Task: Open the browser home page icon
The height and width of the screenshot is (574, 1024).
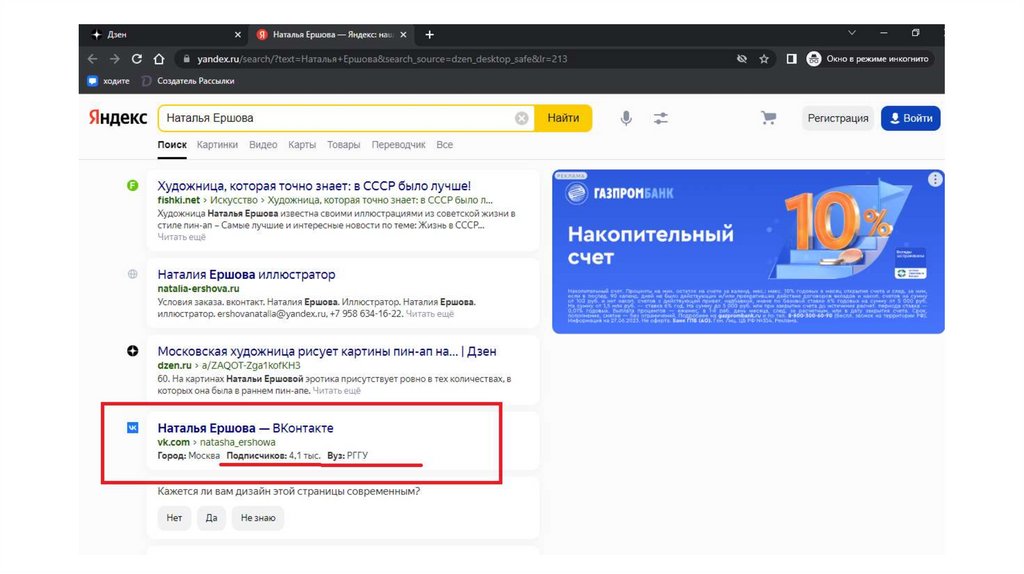Action: click(x=159, y=59)
